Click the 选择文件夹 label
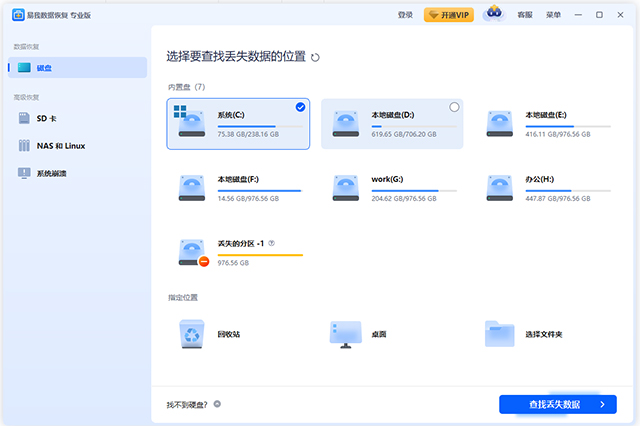 point(544,334)
